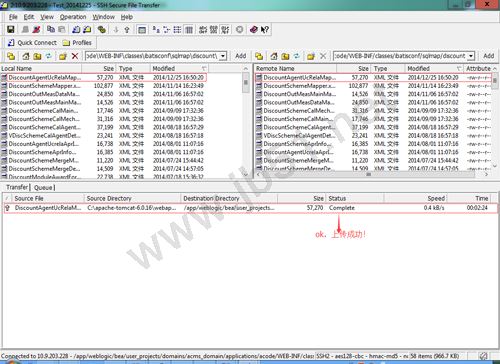500x364 pixels.
Task: Open the Help menu
Action: click(x=127, y=17)
